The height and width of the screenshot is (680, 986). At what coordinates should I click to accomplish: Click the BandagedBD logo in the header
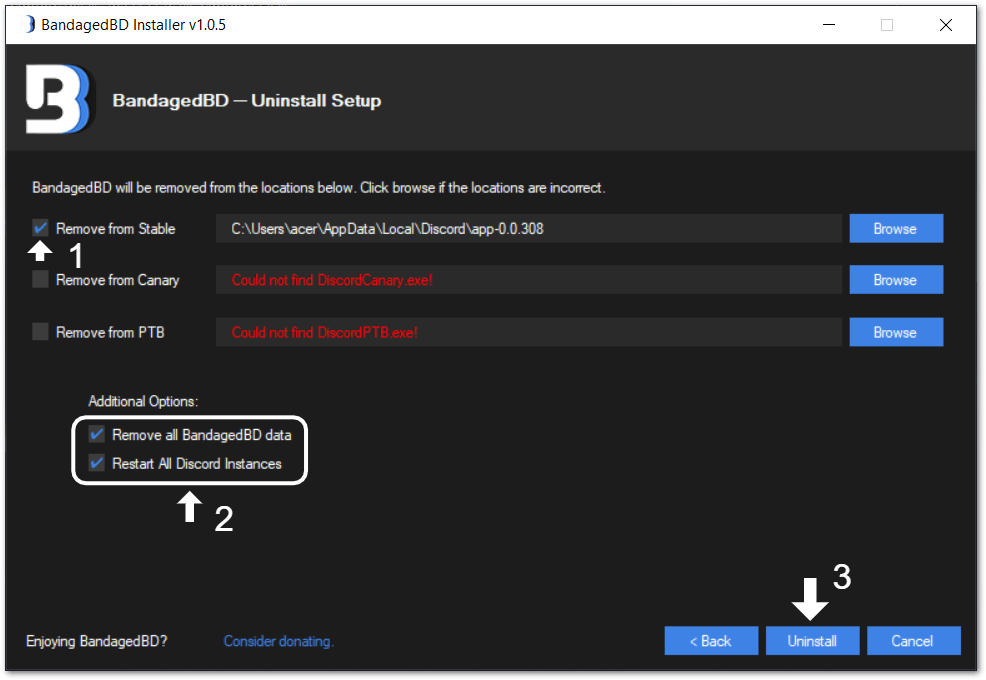[x=59, y=99]
